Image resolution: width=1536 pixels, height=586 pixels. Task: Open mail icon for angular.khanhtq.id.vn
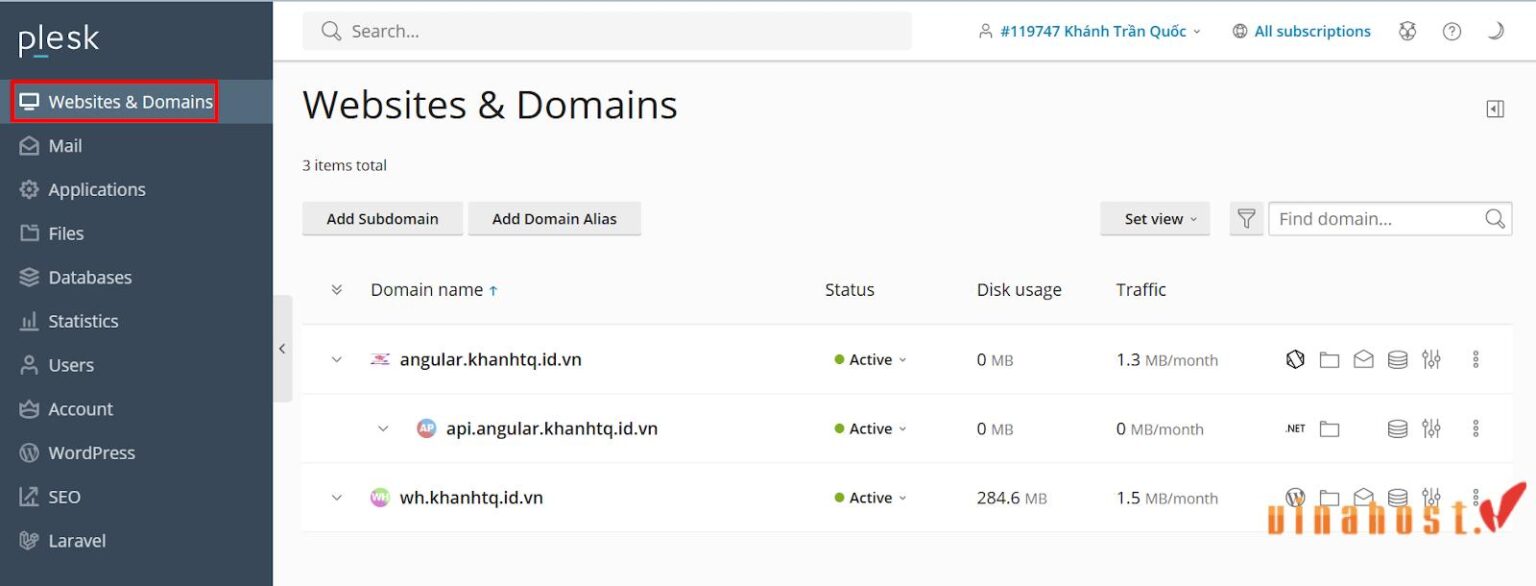(x=1363, y=360)
